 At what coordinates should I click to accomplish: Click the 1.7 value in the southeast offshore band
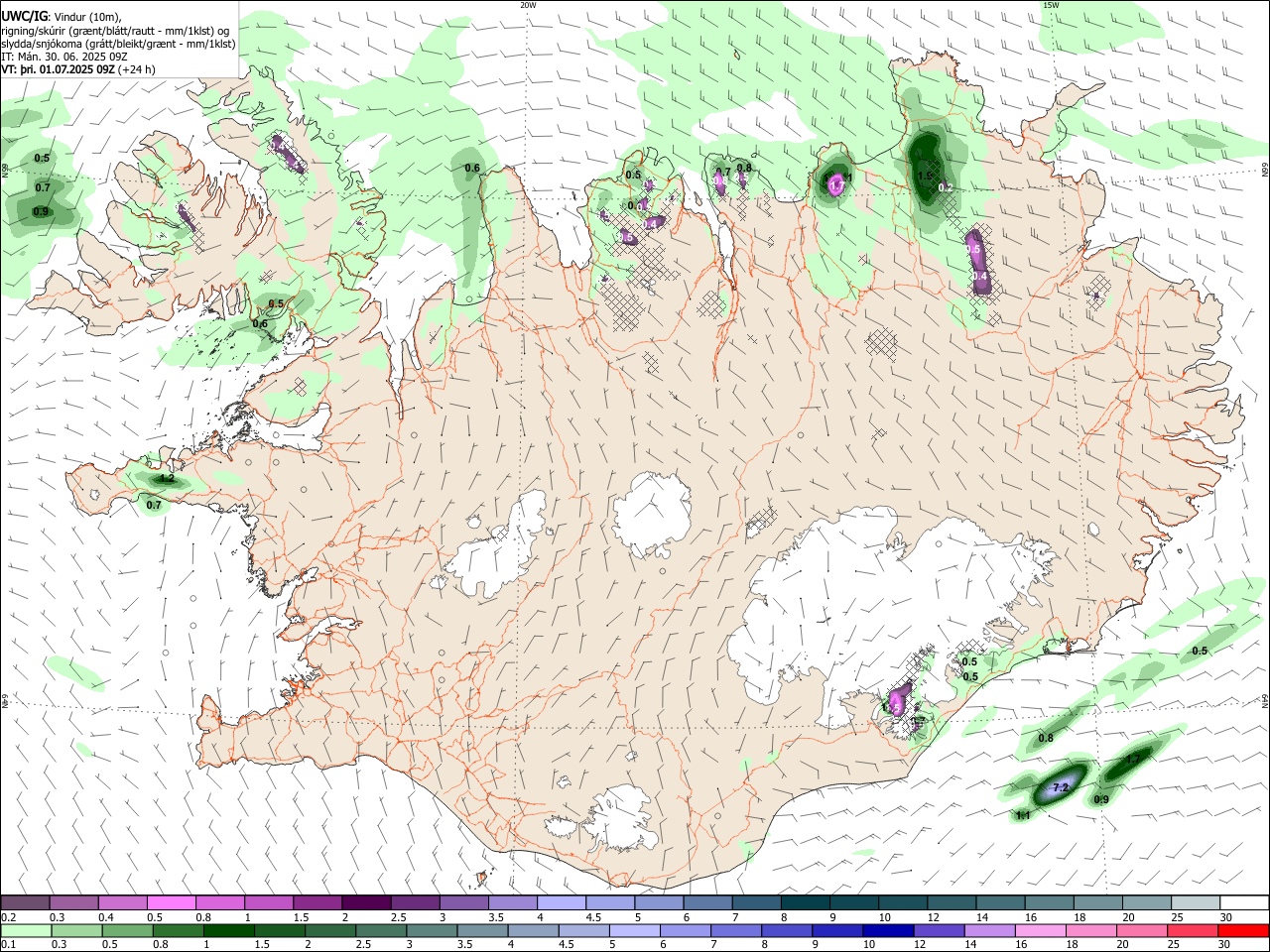tap(1133, 760)
